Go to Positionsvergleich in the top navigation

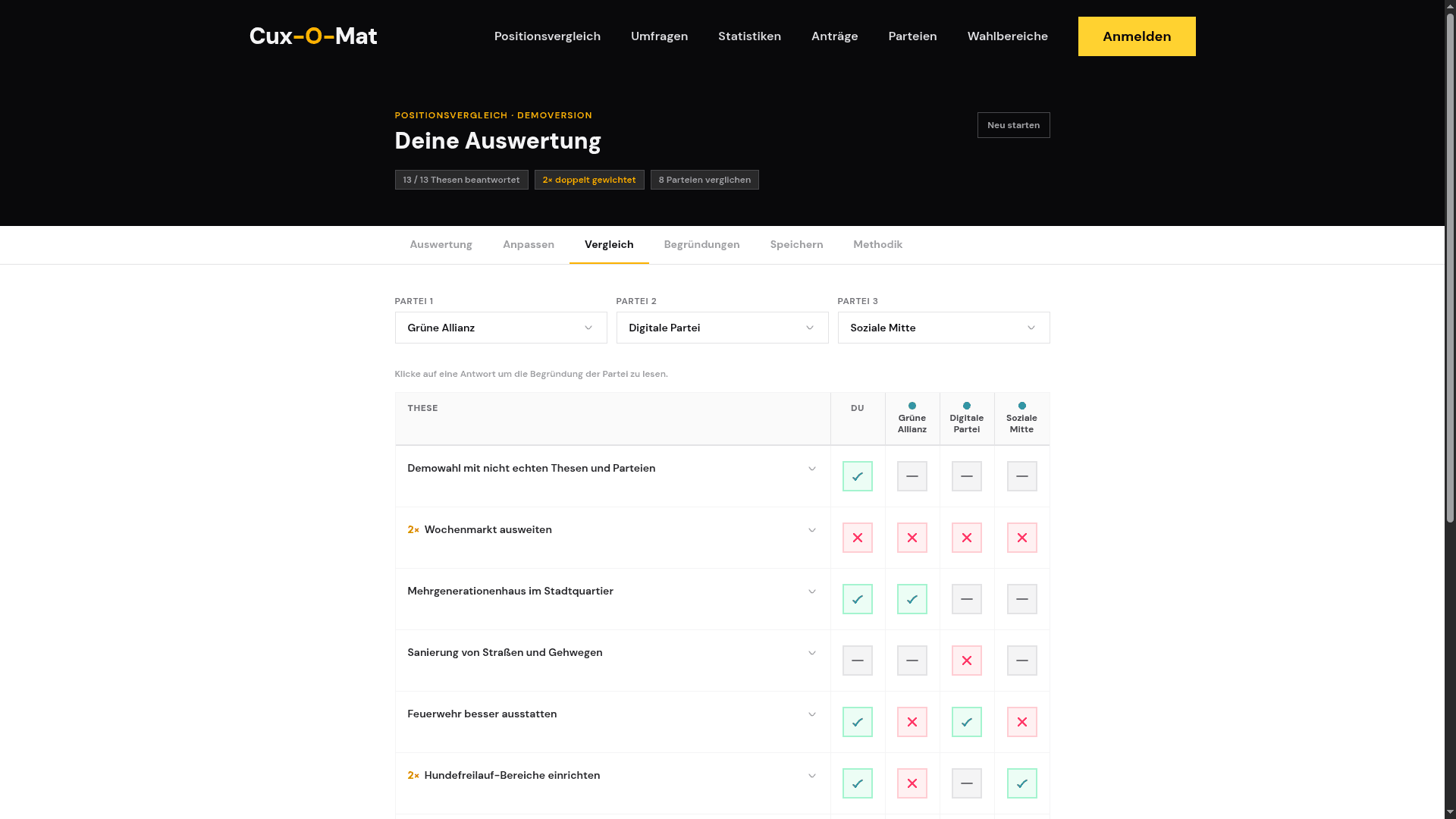[547, 36]
